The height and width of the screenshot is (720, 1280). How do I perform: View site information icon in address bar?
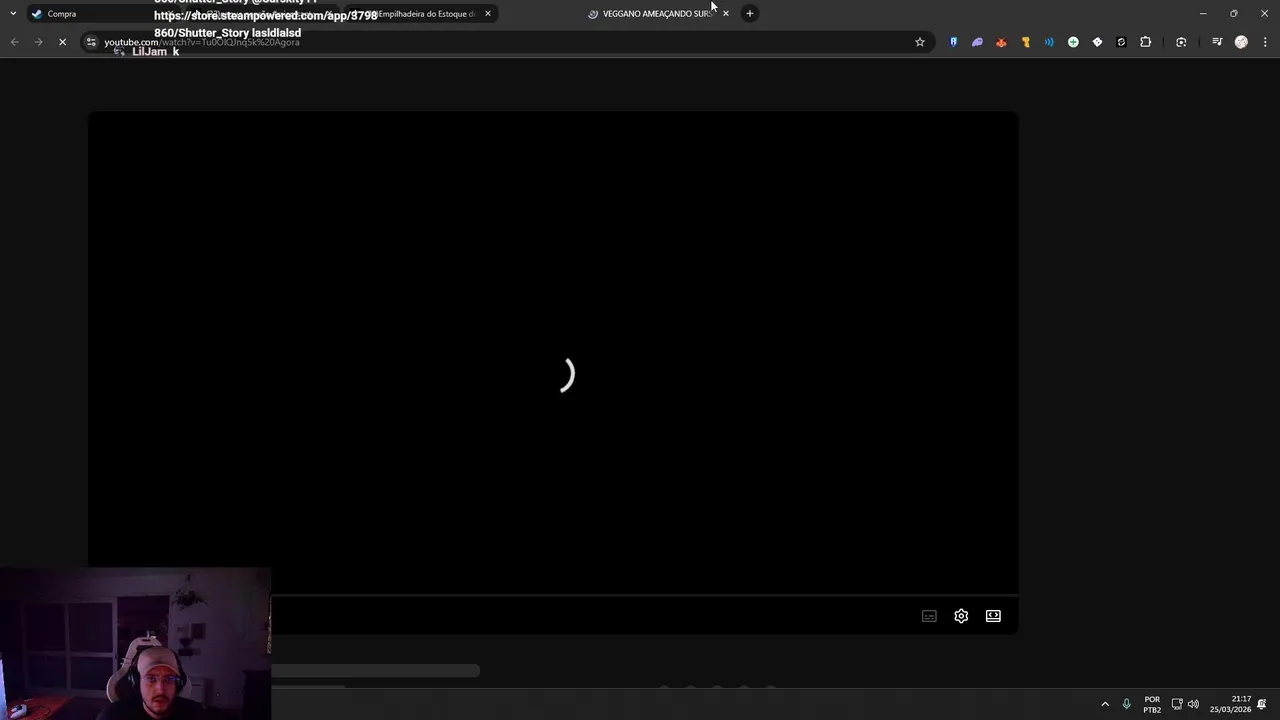pos(91,42)
